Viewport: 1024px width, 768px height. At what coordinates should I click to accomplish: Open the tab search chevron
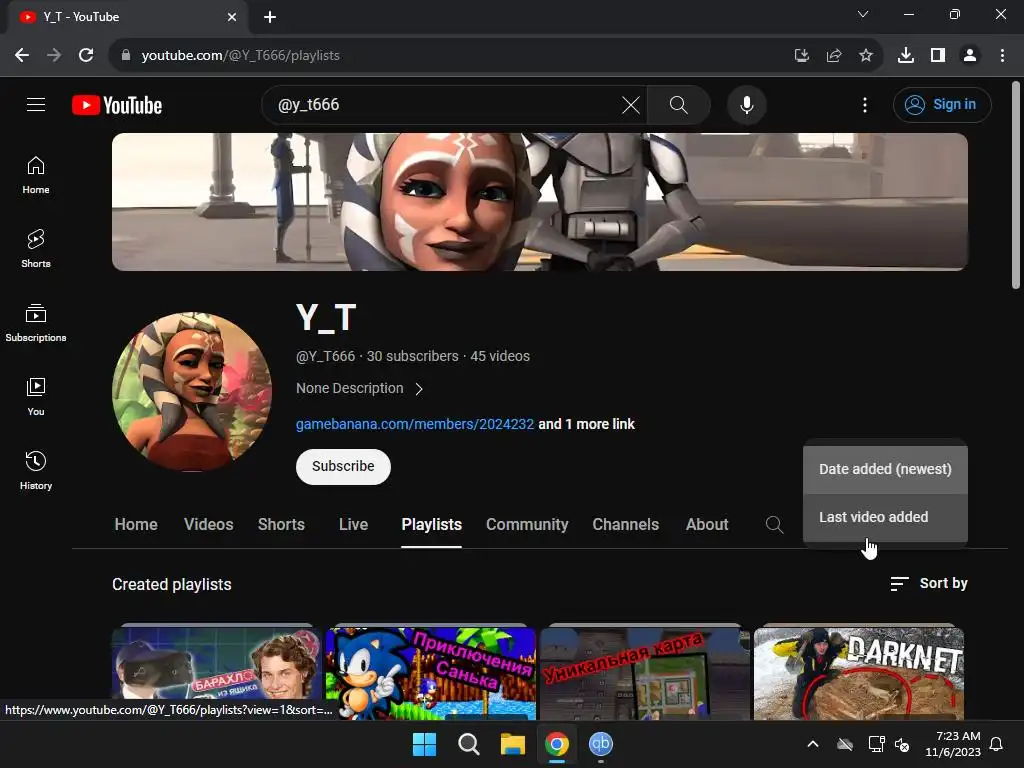[x=863, y=14]
